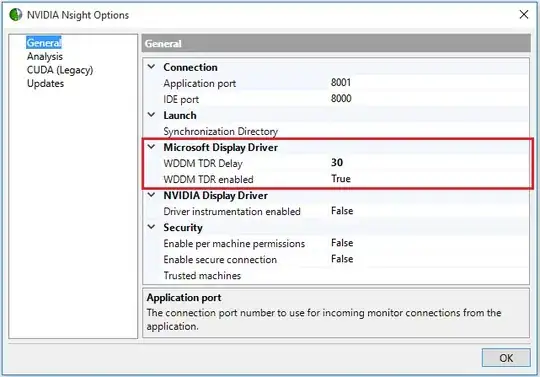Change Driver instrumentation enabled False value
The height and width of the screenshot is (377, 540).
342,211
